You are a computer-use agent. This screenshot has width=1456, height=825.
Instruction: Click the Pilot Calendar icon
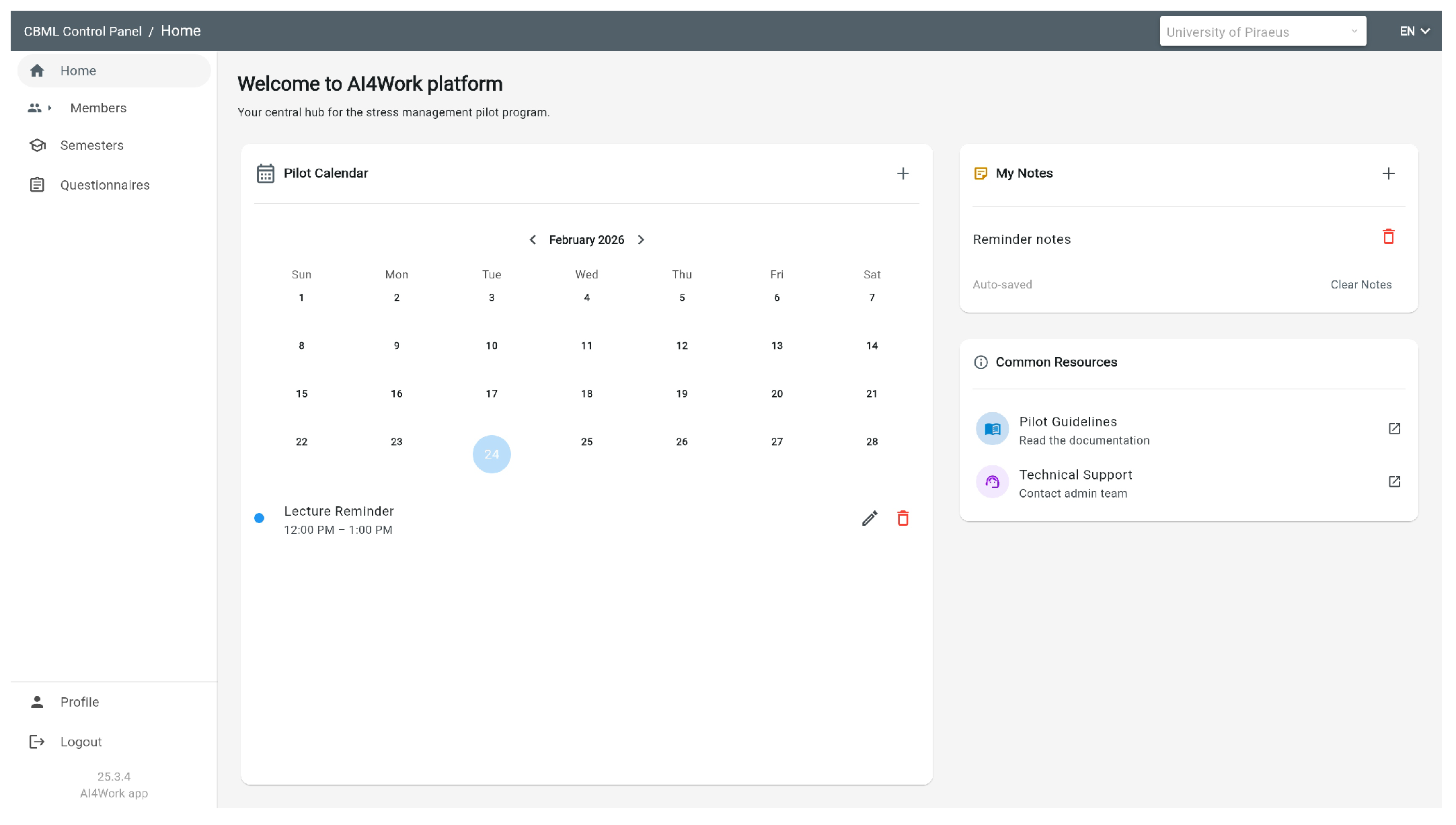click(266, 173)
